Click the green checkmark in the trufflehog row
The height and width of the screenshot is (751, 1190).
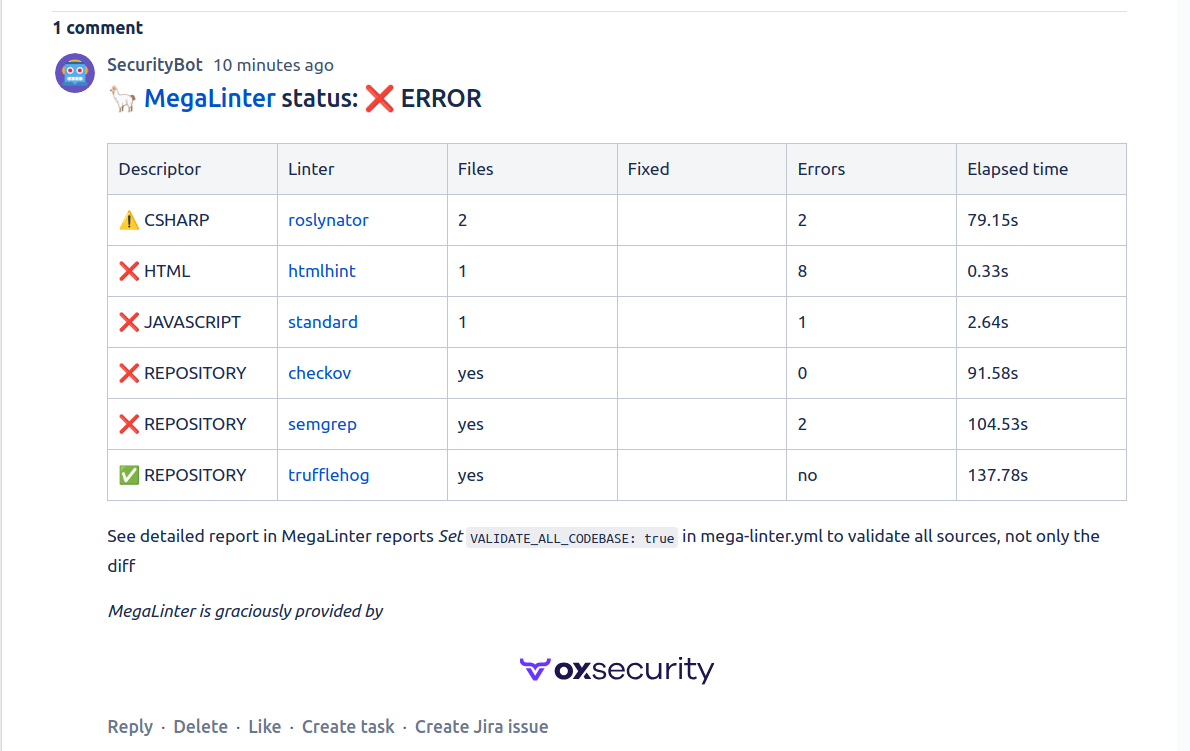129,475
